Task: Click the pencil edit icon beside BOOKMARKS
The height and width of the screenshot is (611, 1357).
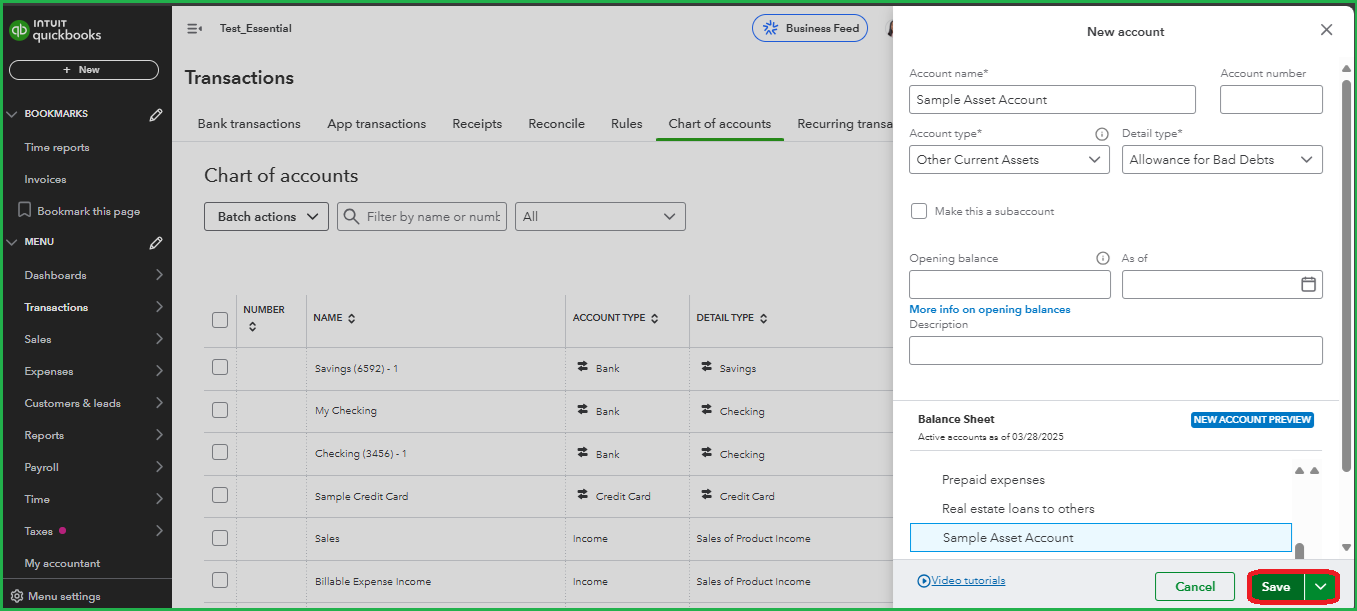Action: (x=156, y=113)
